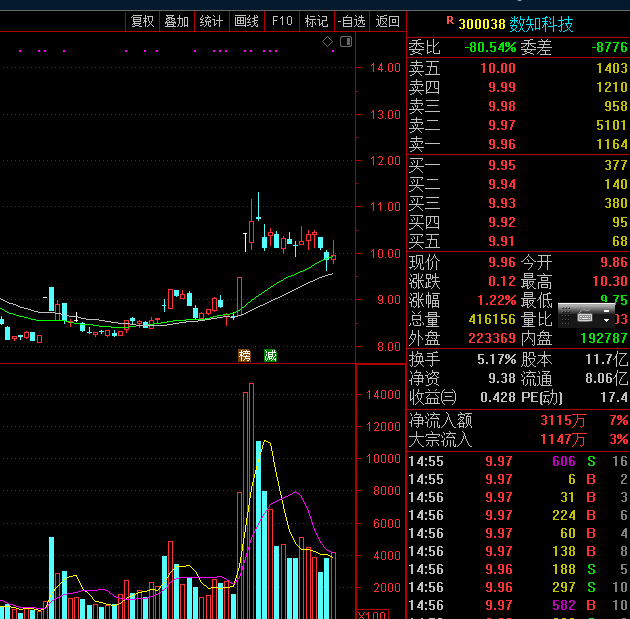Open the F10 company info item
The image size is (630, 619).
coord(282,21)
